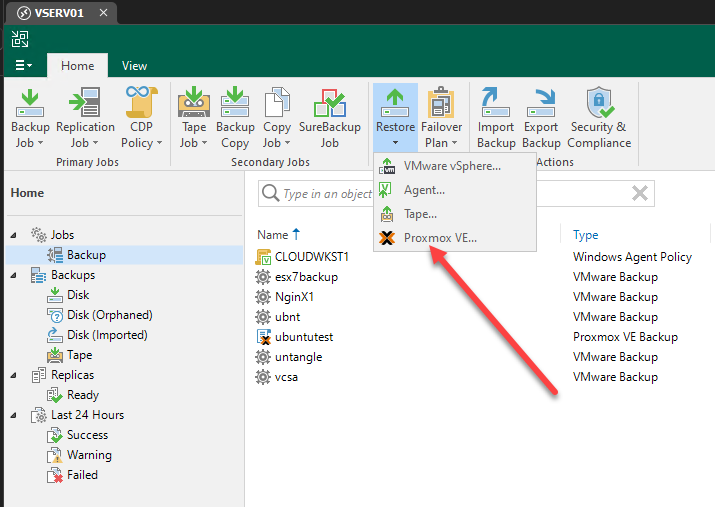715x507 pixels.
Task: Choose Agent... from Restore menu
Action: pos(455,190)
